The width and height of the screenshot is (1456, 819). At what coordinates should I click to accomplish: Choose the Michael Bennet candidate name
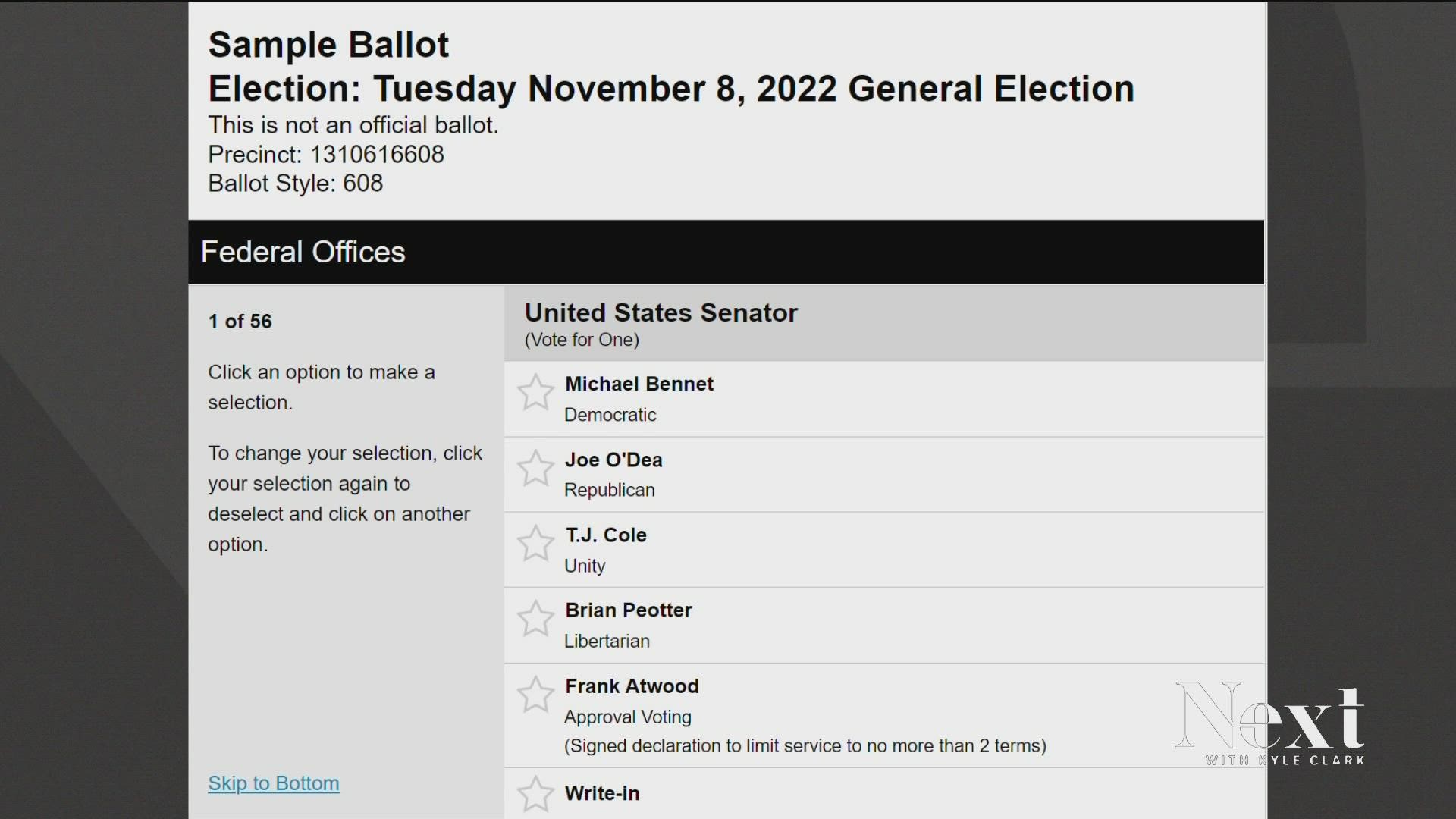(639, 384)
